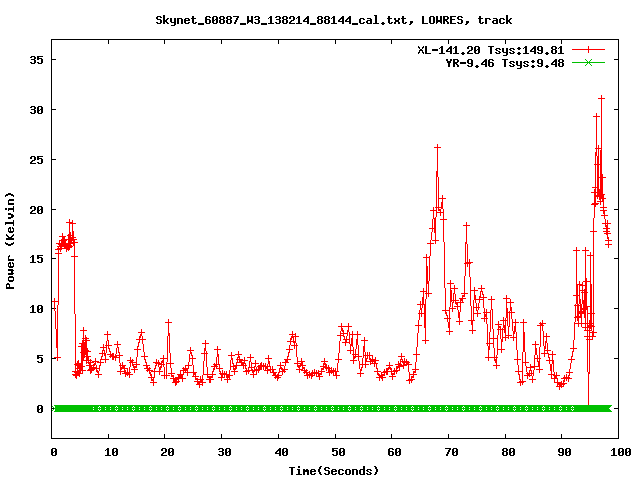This screenshot has width=640, height=480.
Task: Click y-axis tick label 25
Action: [36, 160]
